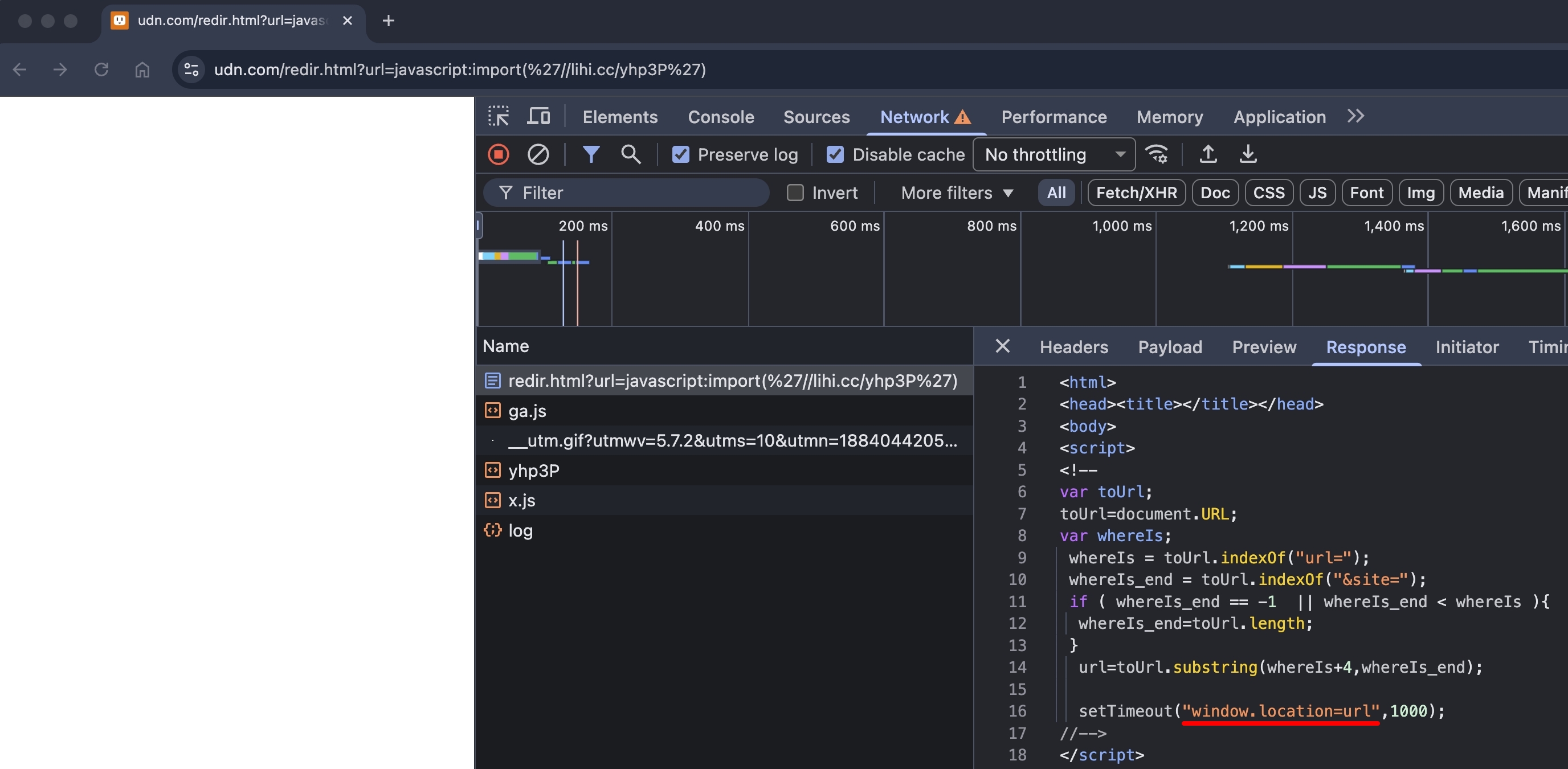This screenshot has width=1568, height=769.
Task: Click the overview timeline left handle
Action: 479,226
